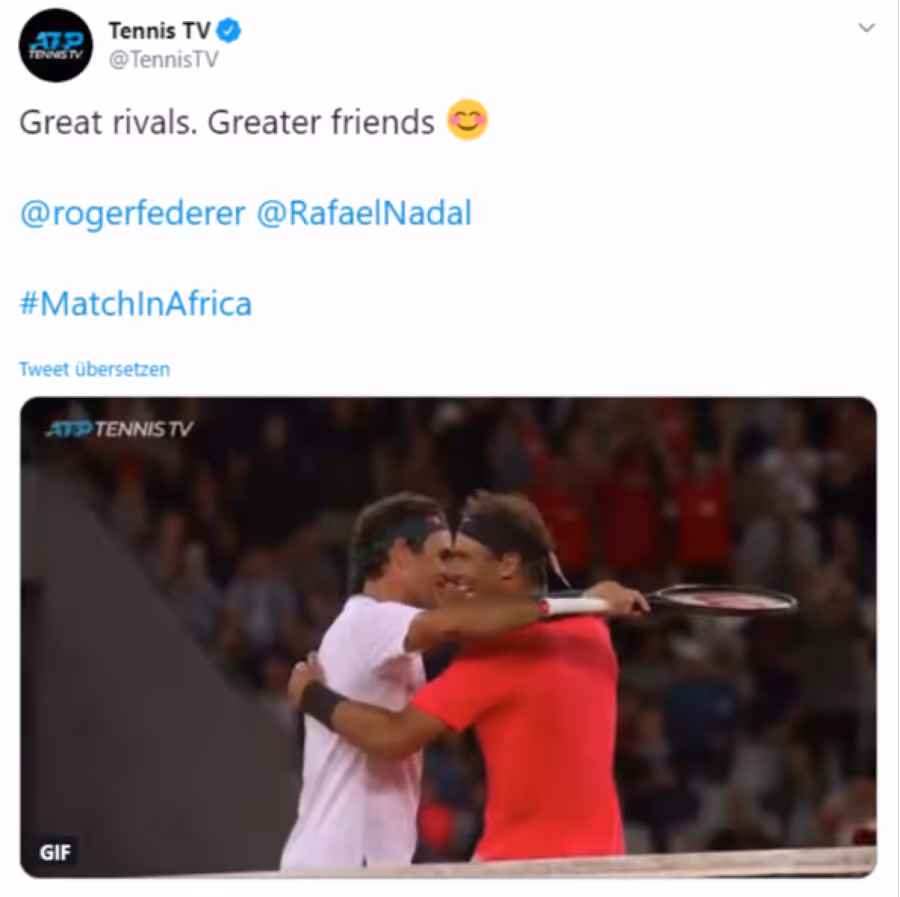Click the blue verified badge
Screen dimensions: 900x897
click(228, 30)
